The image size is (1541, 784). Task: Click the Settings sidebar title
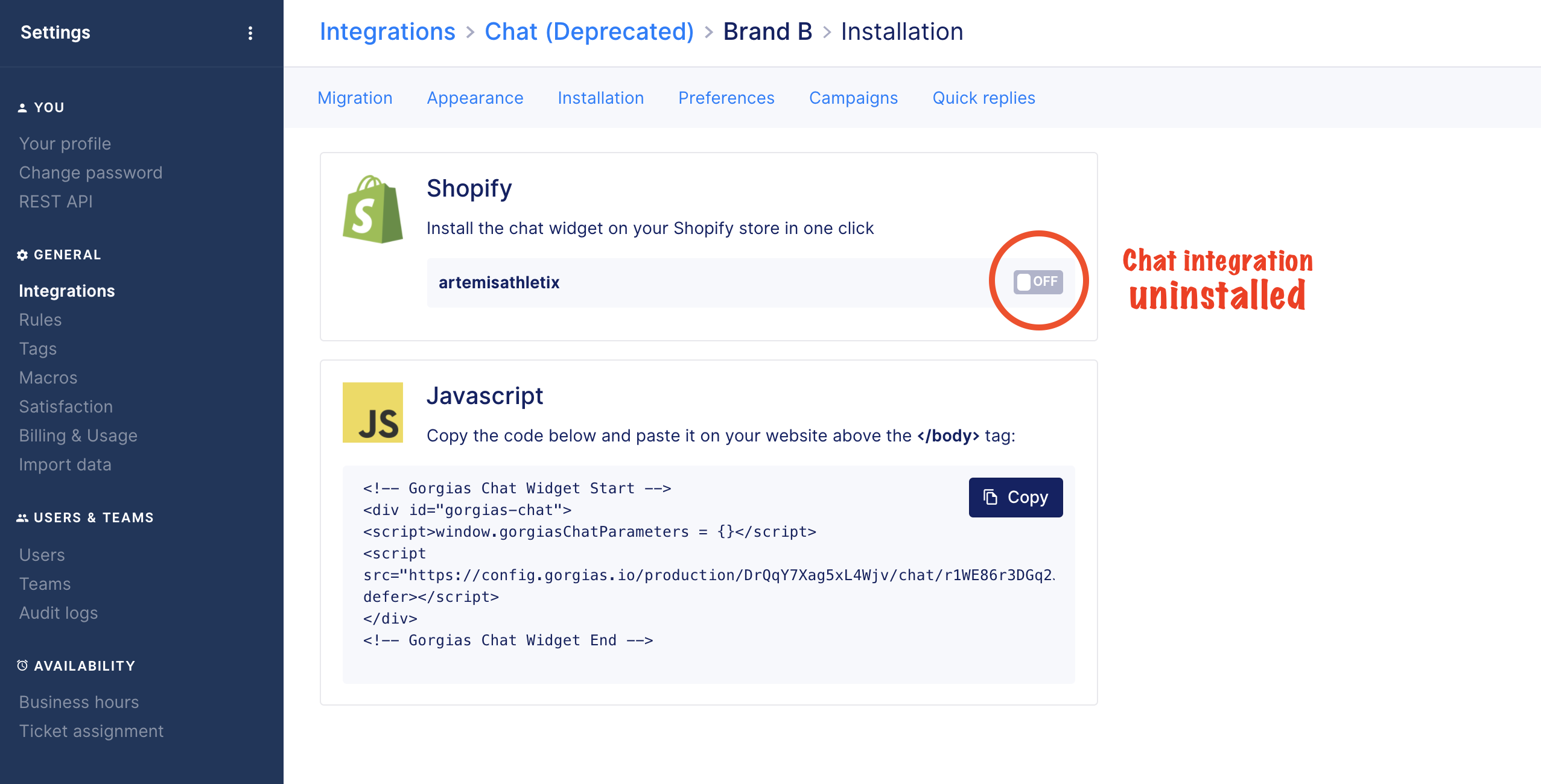[56, 33]
